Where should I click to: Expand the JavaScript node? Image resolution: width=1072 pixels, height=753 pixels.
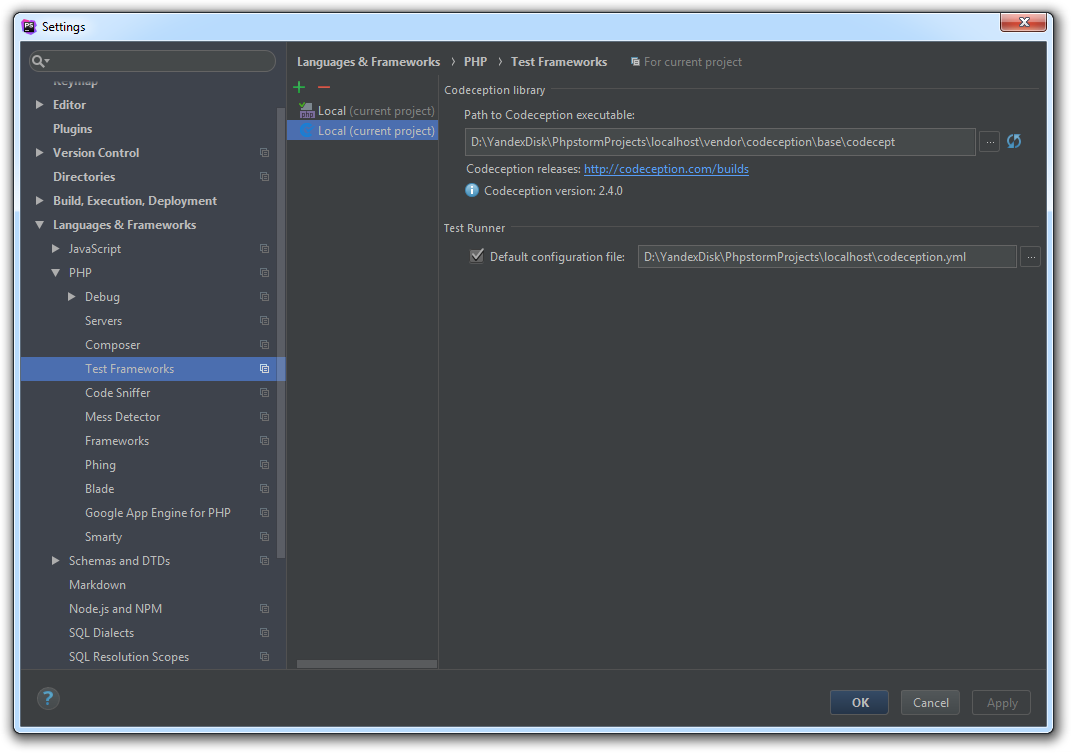coord(55,249)
